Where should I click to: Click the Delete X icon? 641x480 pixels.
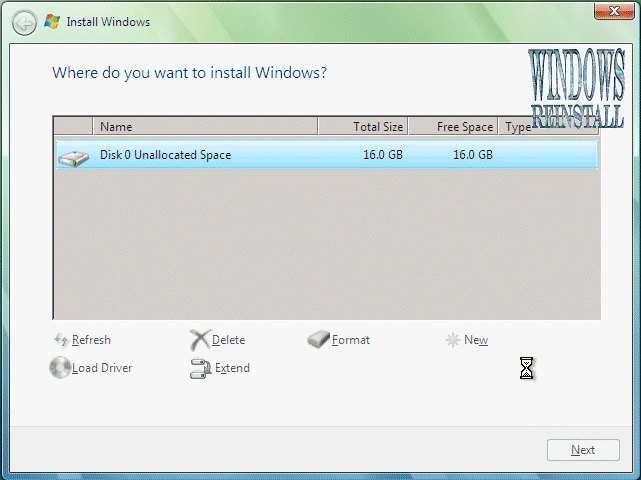(199, 340)
